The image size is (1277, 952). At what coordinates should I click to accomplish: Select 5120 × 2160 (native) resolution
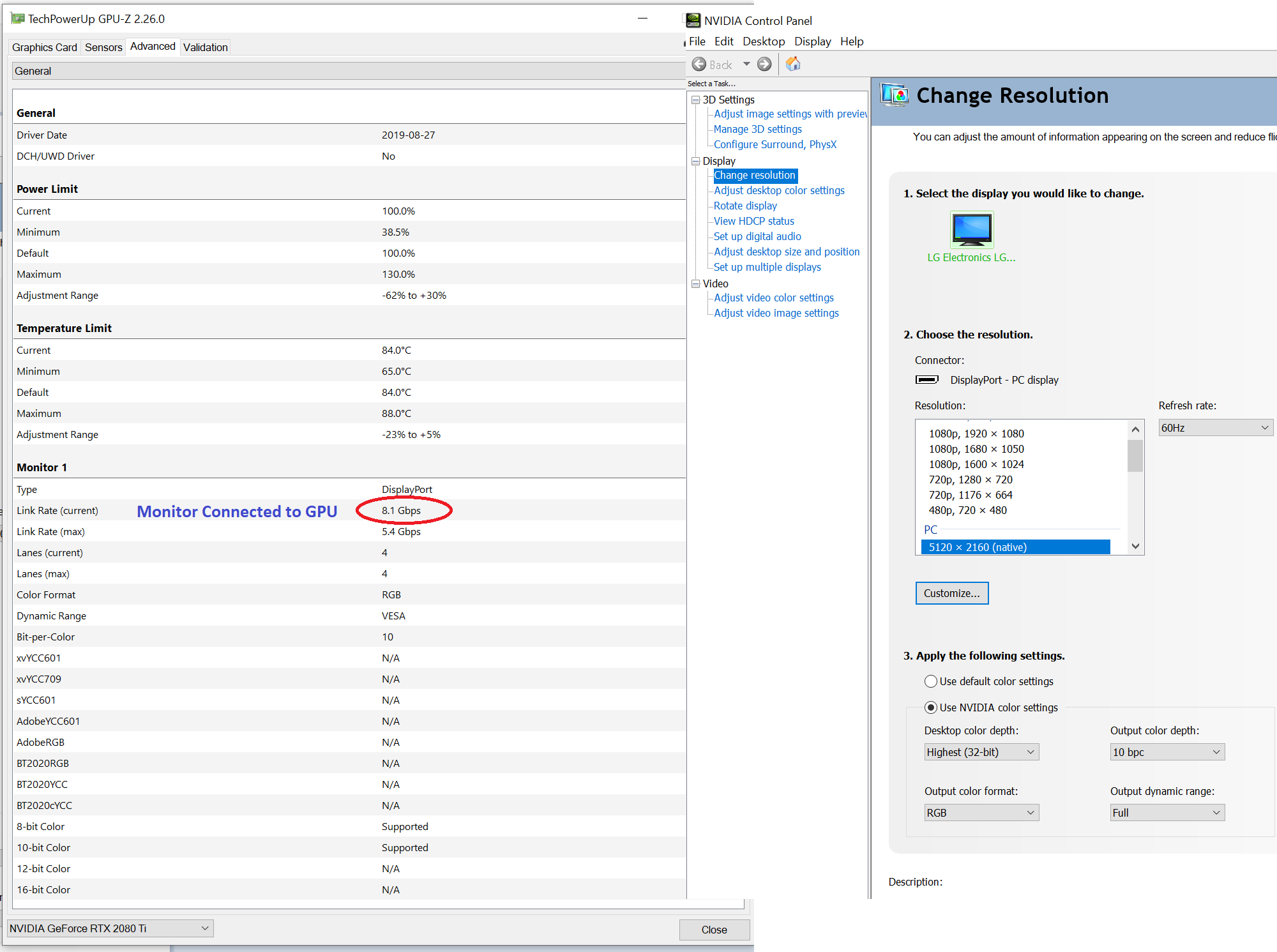[x=1015, y=547]
